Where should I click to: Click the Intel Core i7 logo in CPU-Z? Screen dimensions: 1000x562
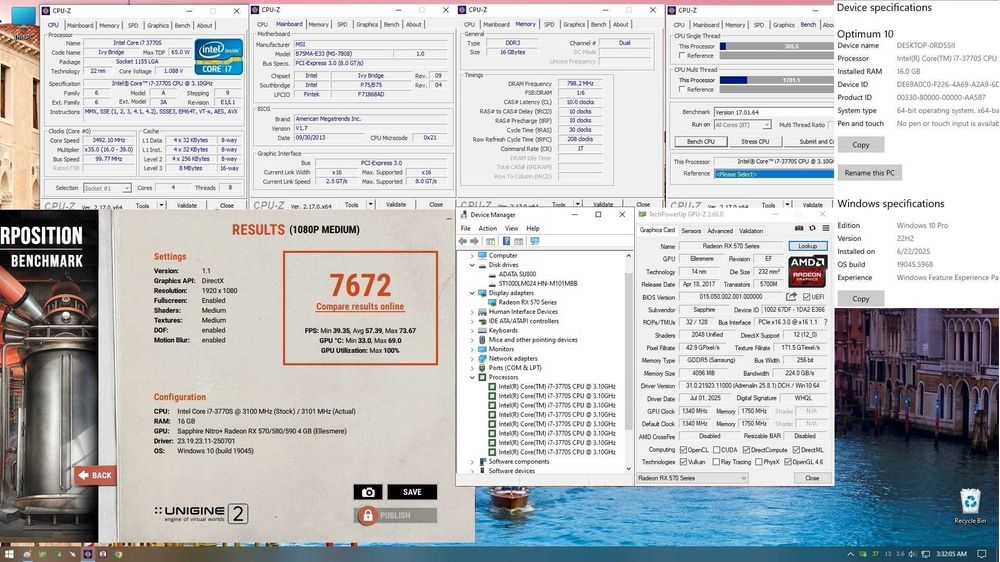[218, 57]
